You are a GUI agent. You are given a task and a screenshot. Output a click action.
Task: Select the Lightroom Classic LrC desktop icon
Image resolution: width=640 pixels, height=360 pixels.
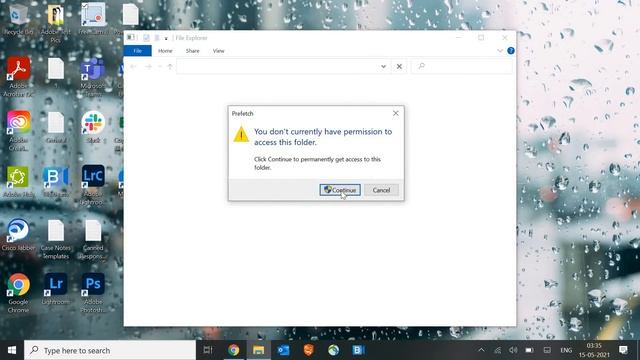click(x=93, y=185)
